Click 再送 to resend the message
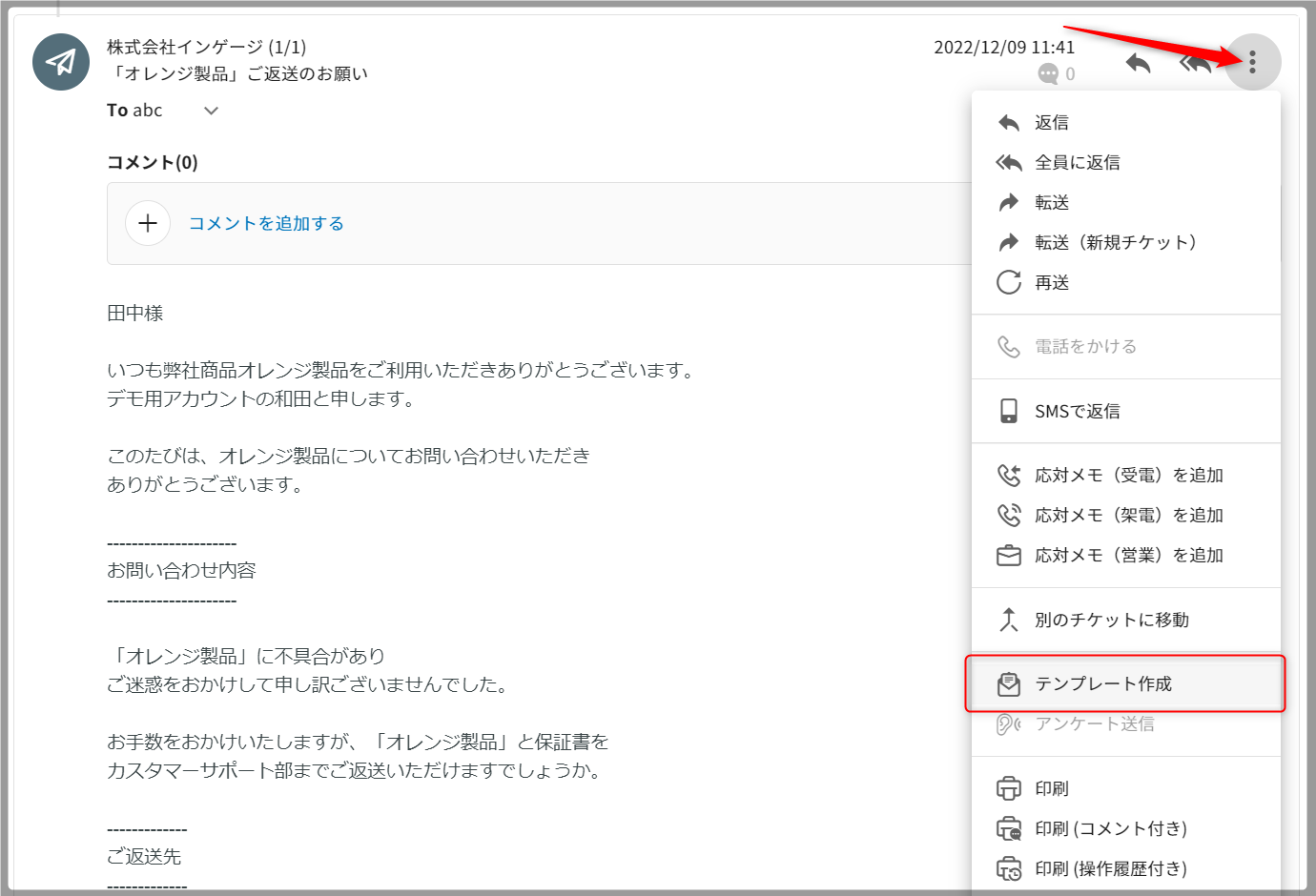1316x896 pixels. click(x=1052, y=283)
